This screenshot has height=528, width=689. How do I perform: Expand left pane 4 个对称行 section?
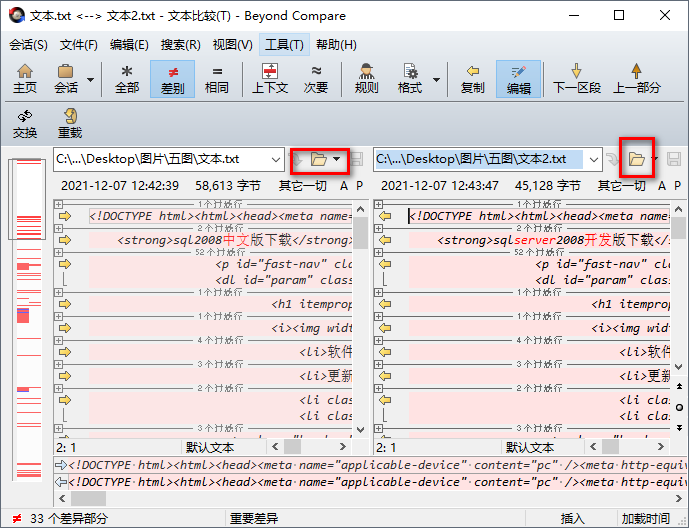tap(58, 340)
